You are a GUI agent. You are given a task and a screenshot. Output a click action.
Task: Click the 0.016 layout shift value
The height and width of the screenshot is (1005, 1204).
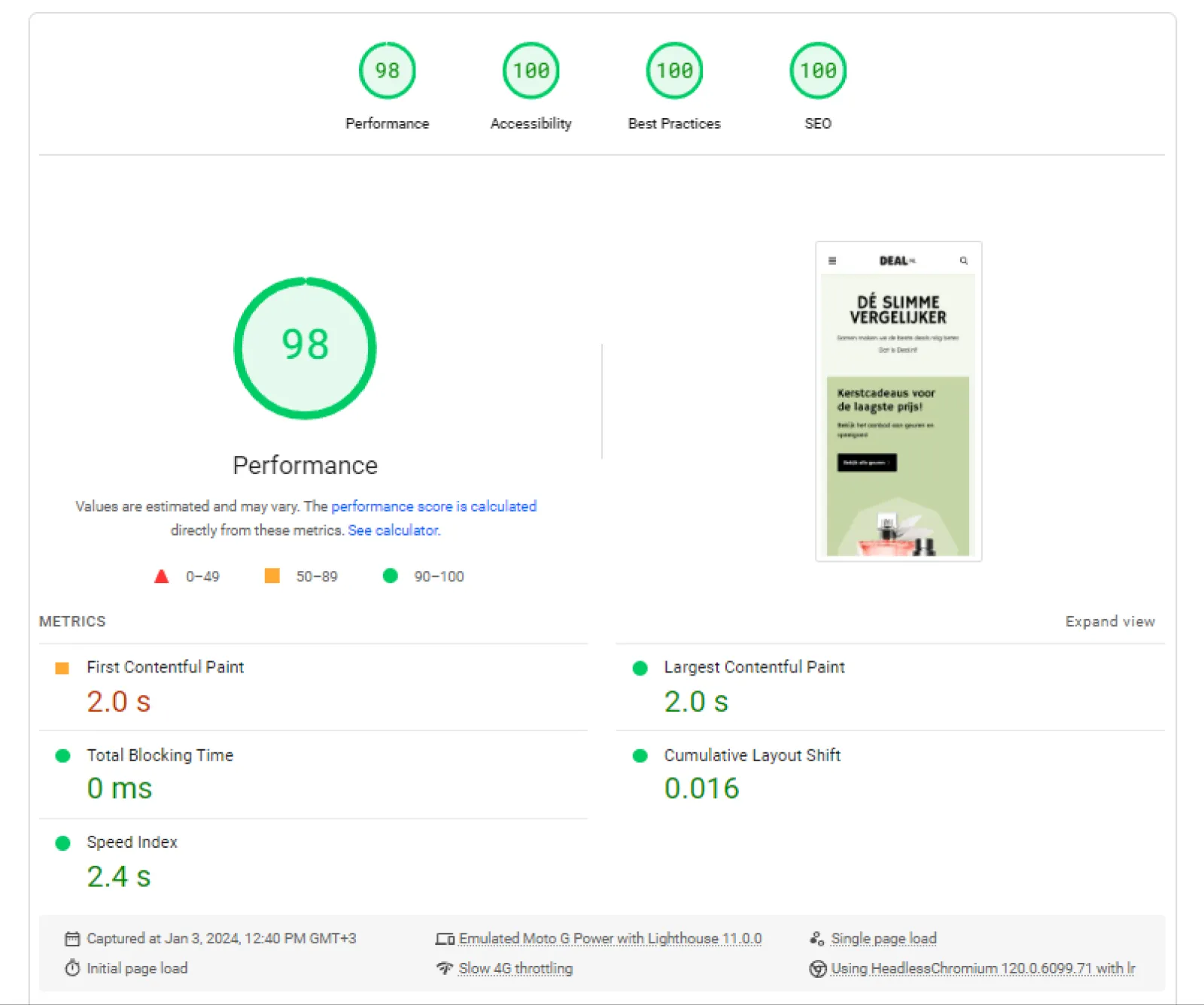(x=702, y=788)
